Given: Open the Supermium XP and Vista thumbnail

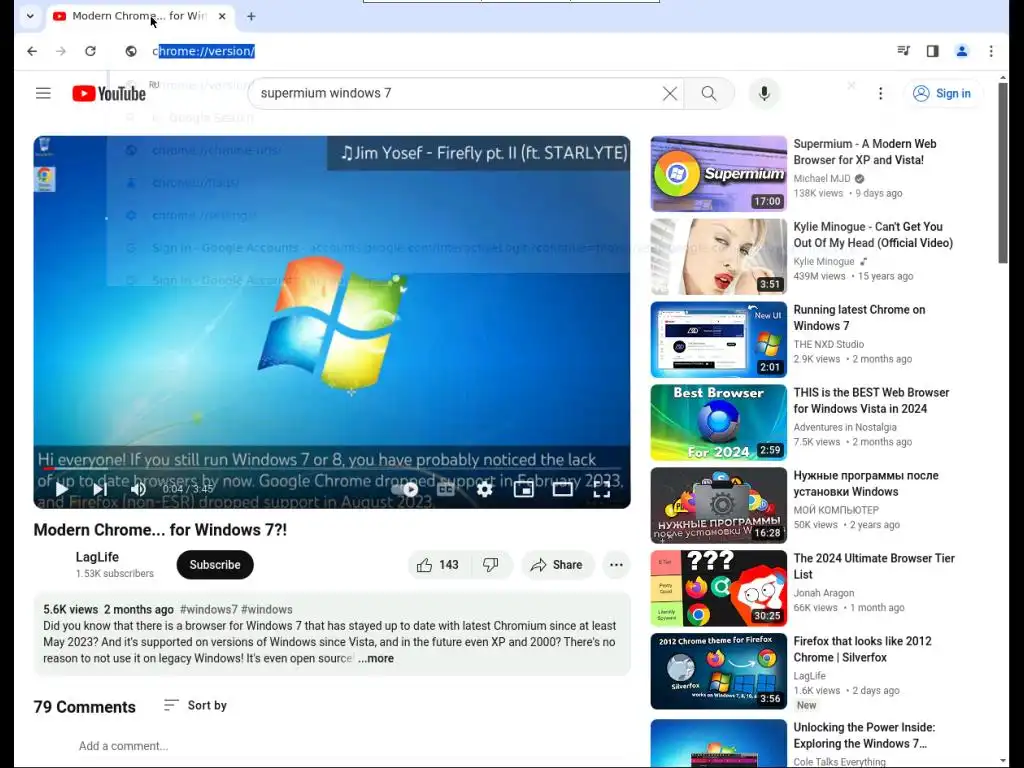Looking at the screenshot, I should [718, 174].
